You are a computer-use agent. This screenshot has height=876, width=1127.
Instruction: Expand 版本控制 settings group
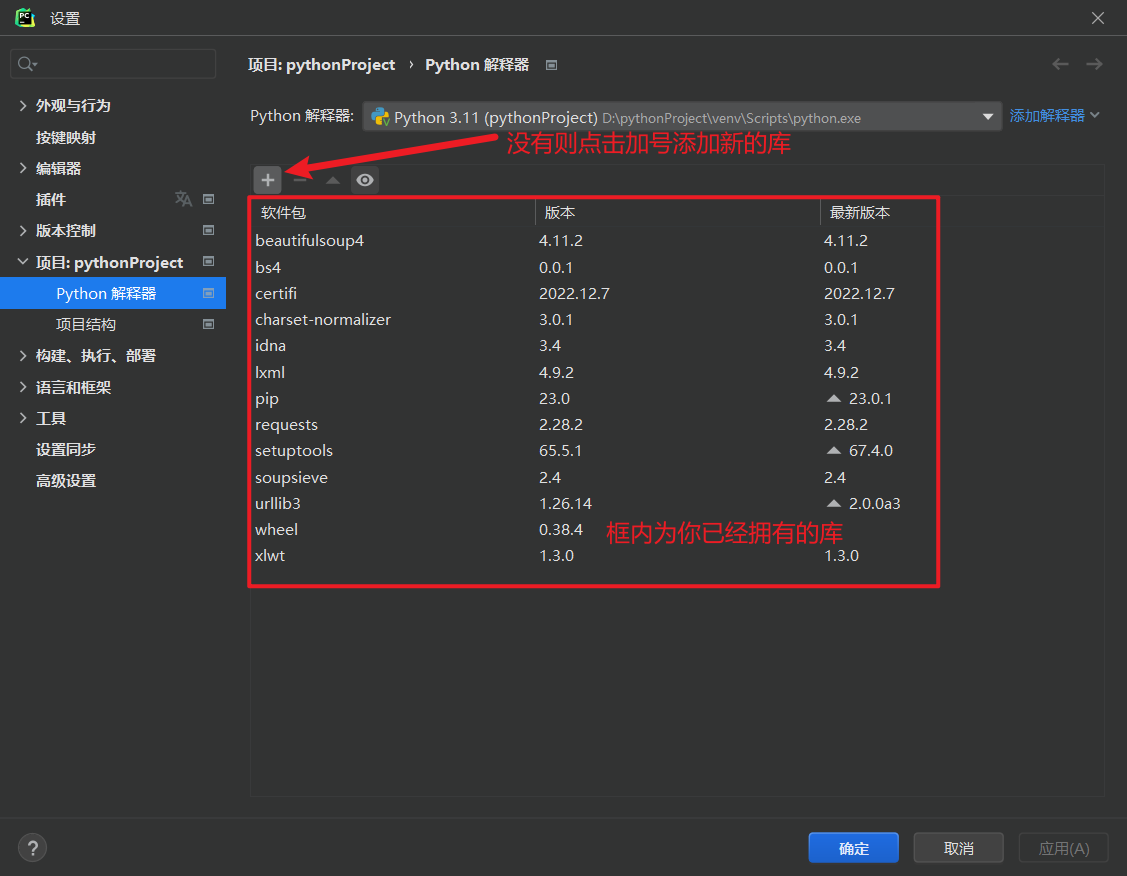23,230
